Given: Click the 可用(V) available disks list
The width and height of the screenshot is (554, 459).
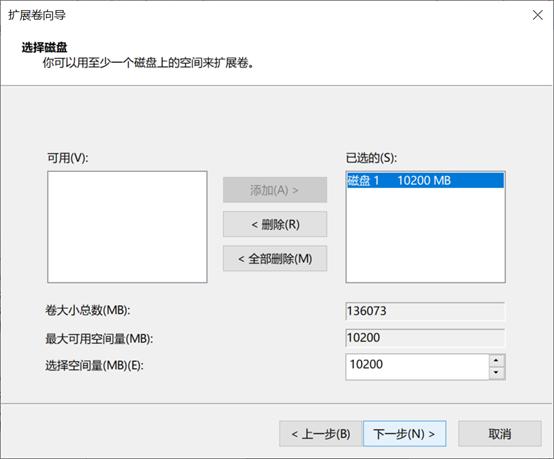Looking at the screenshot, I should 127,227.
